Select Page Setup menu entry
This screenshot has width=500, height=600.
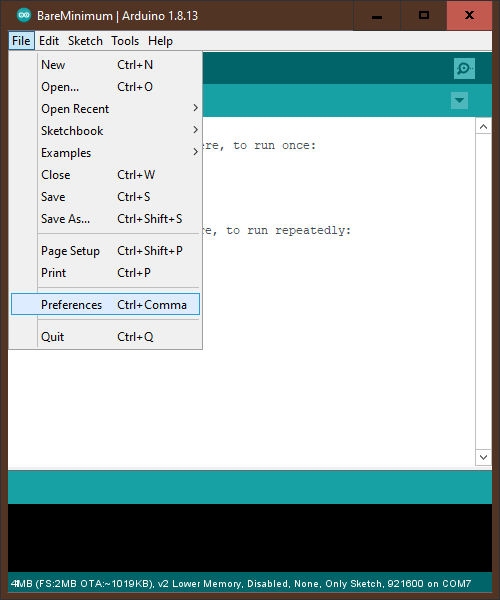105,251
